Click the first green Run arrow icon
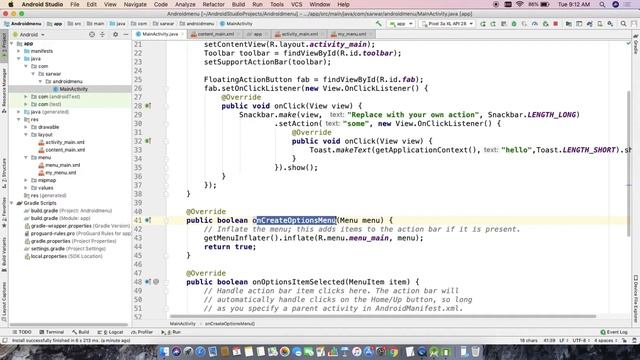 pyautogui.click(x=483, y=24)
